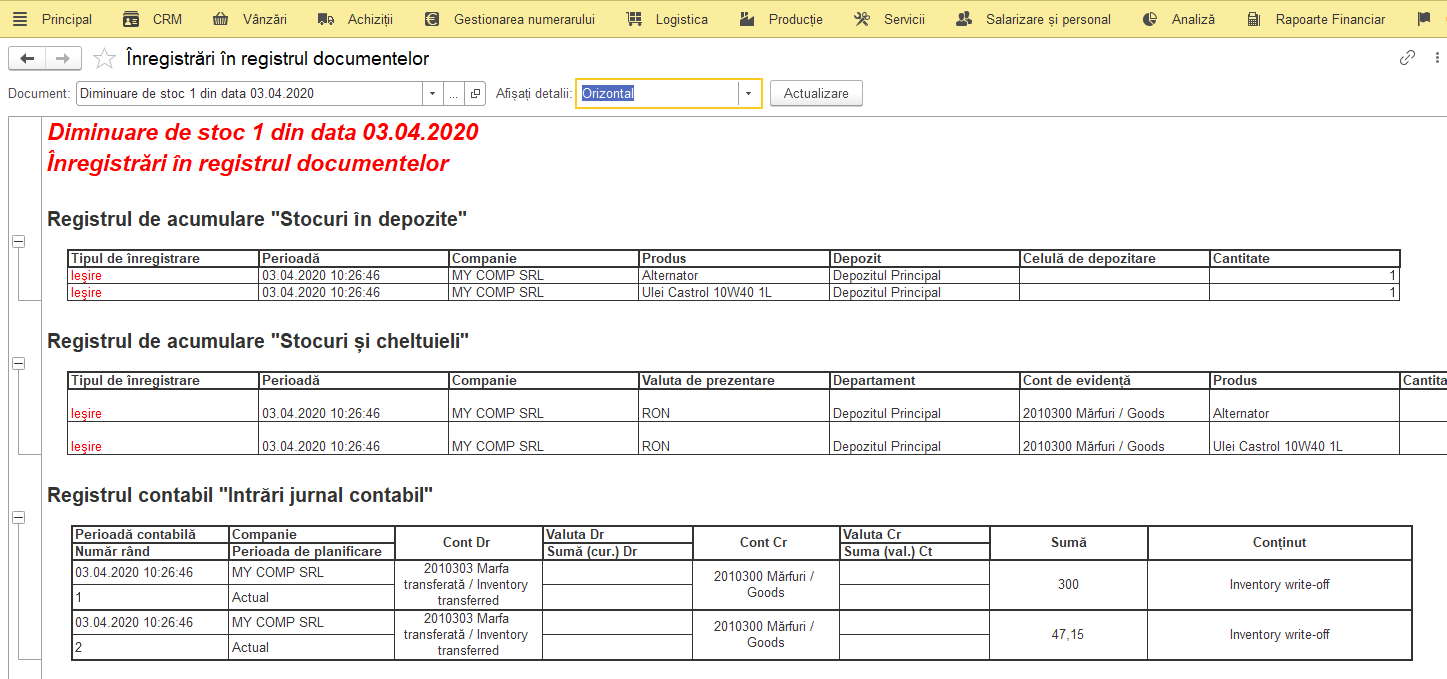
Task: Open the Salarizare și personal section
Action: (x=1034, y=19)
